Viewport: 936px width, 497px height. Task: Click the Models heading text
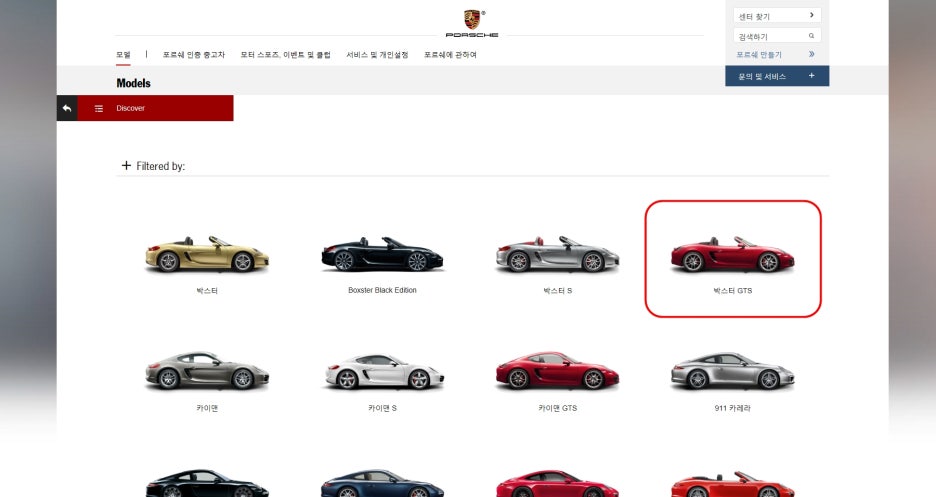[133, 83]
